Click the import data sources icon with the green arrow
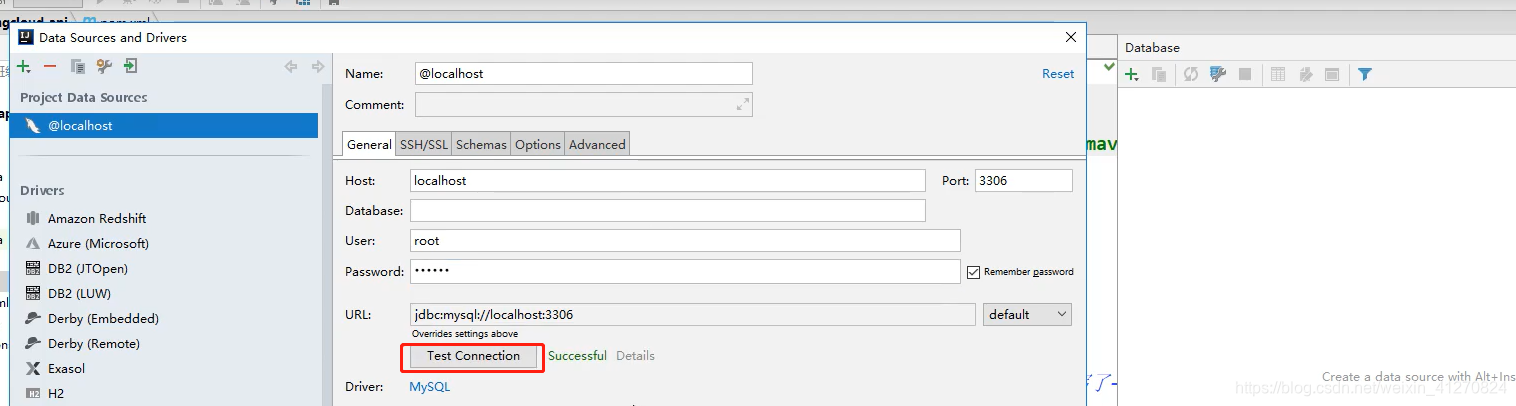Viewport: 1516px width, 406px height. coord(130,67)
